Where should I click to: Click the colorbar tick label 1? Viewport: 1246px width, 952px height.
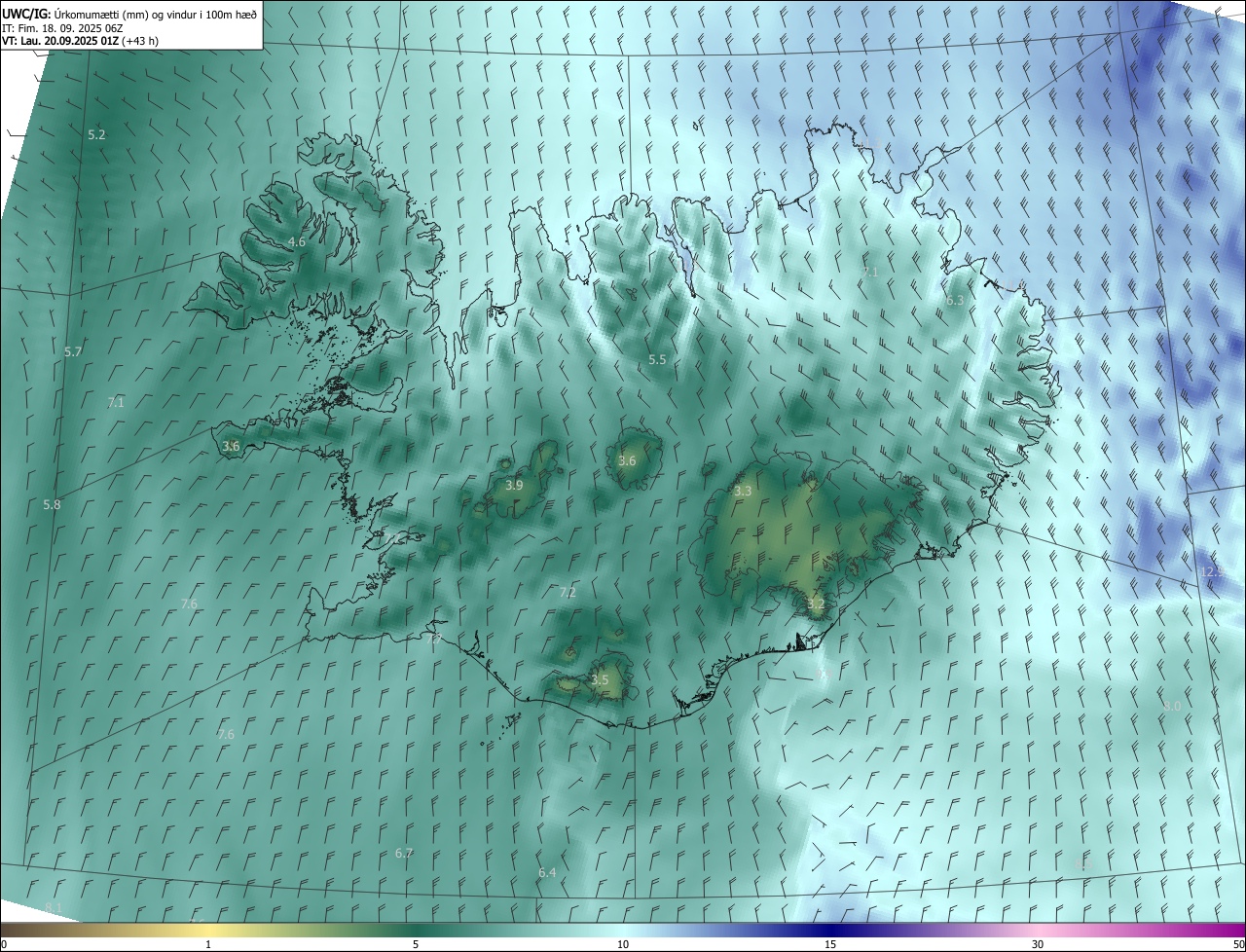[x=208, y=944]
